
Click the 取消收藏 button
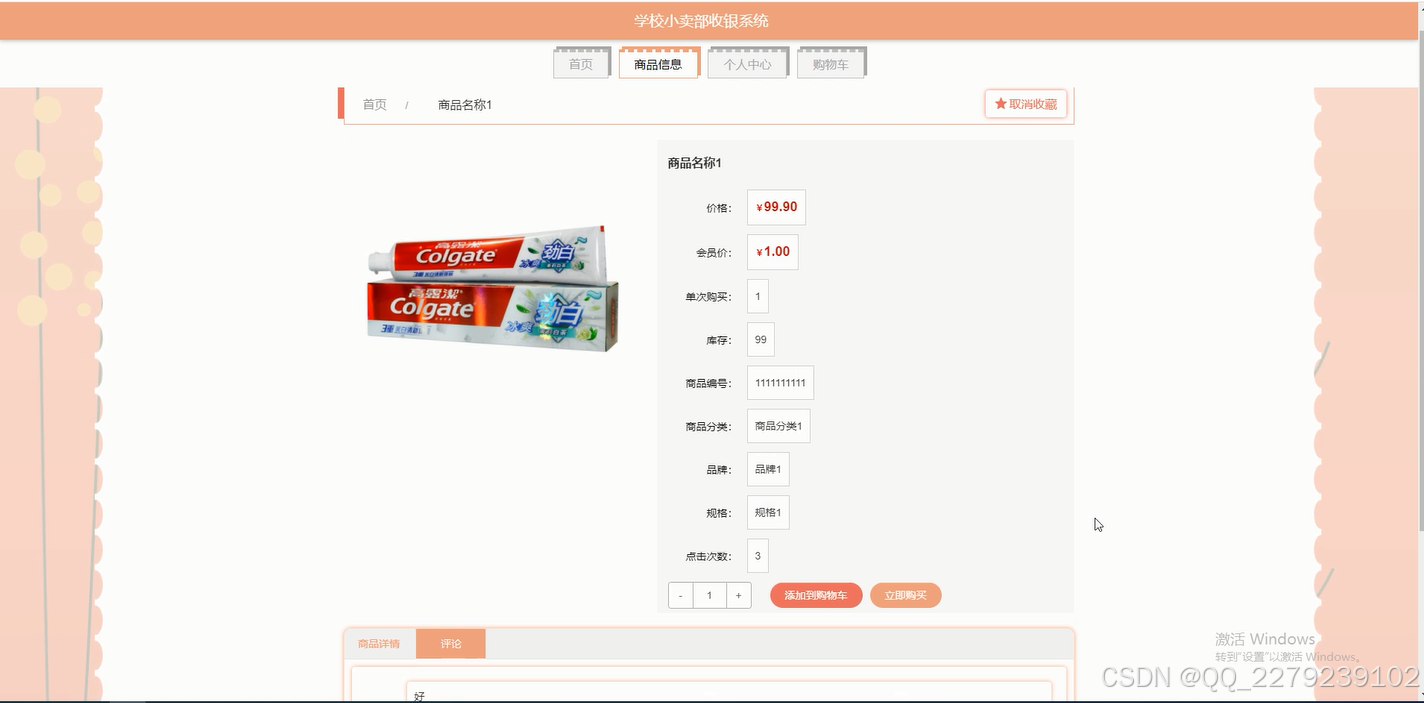pos(1026,104)
